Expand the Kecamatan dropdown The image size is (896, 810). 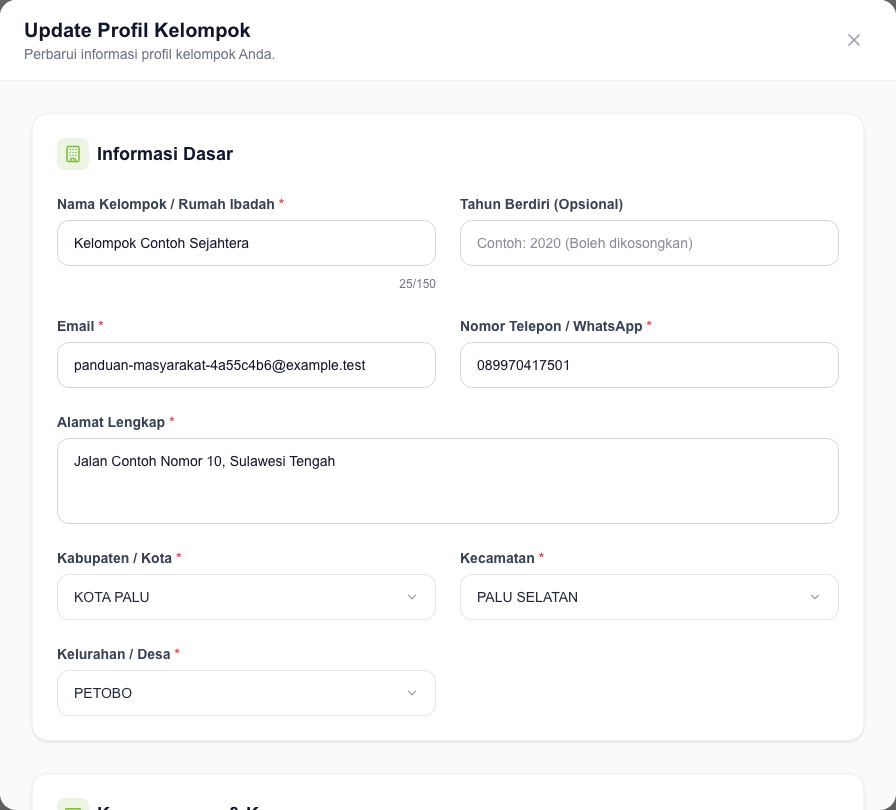coord(649,597)
